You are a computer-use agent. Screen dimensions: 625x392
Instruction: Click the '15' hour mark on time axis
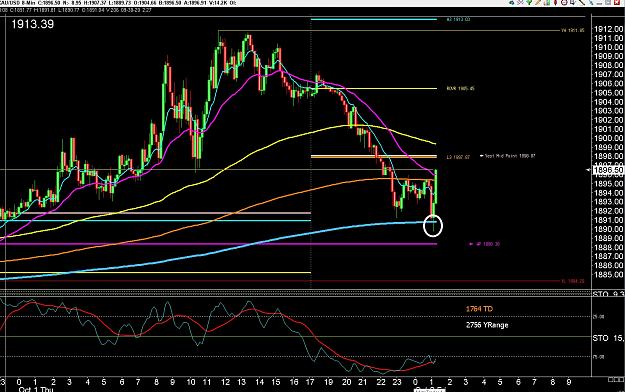pyautogui.click(x=276, y=382)
